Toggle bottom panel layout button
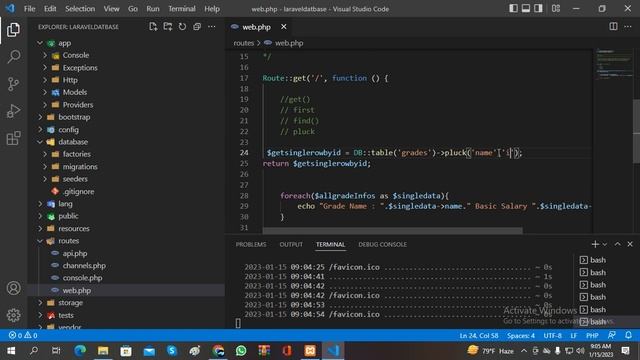The width and height of the screenshot is (640, 360). (x=526, y=8)
